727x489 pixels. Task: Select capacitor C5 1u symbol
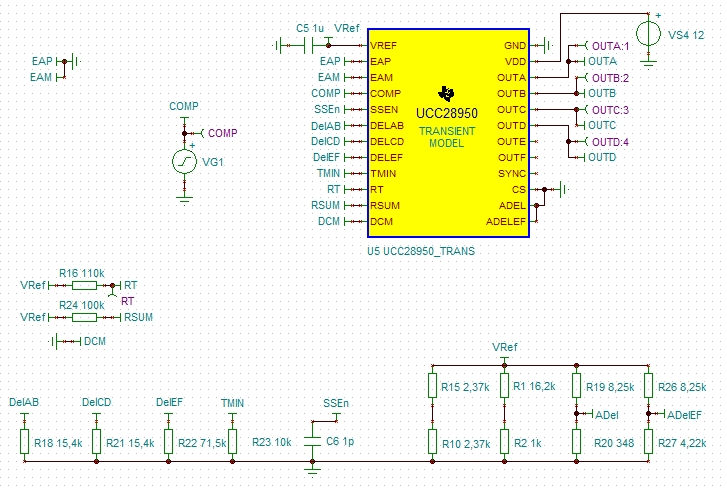point(308,45)
